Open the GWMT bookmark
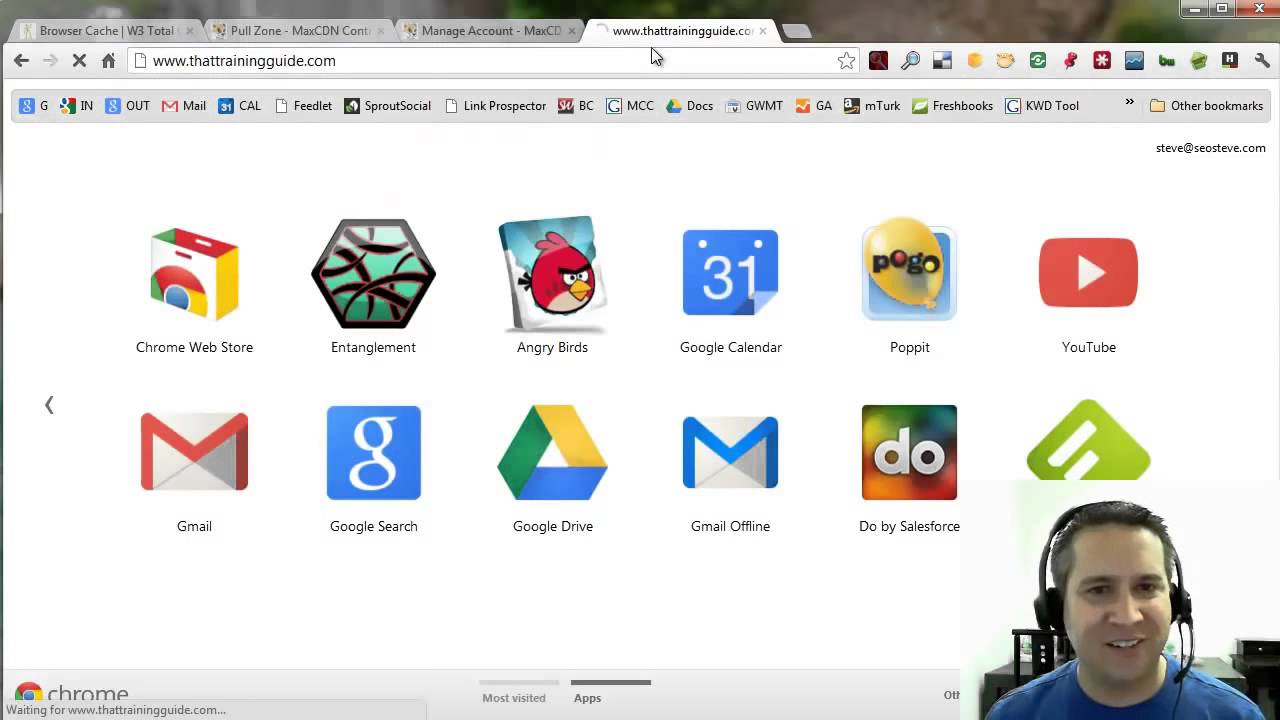Image resolution: width=1280 pixels, height=720 pixels. [x=754, y=106]
